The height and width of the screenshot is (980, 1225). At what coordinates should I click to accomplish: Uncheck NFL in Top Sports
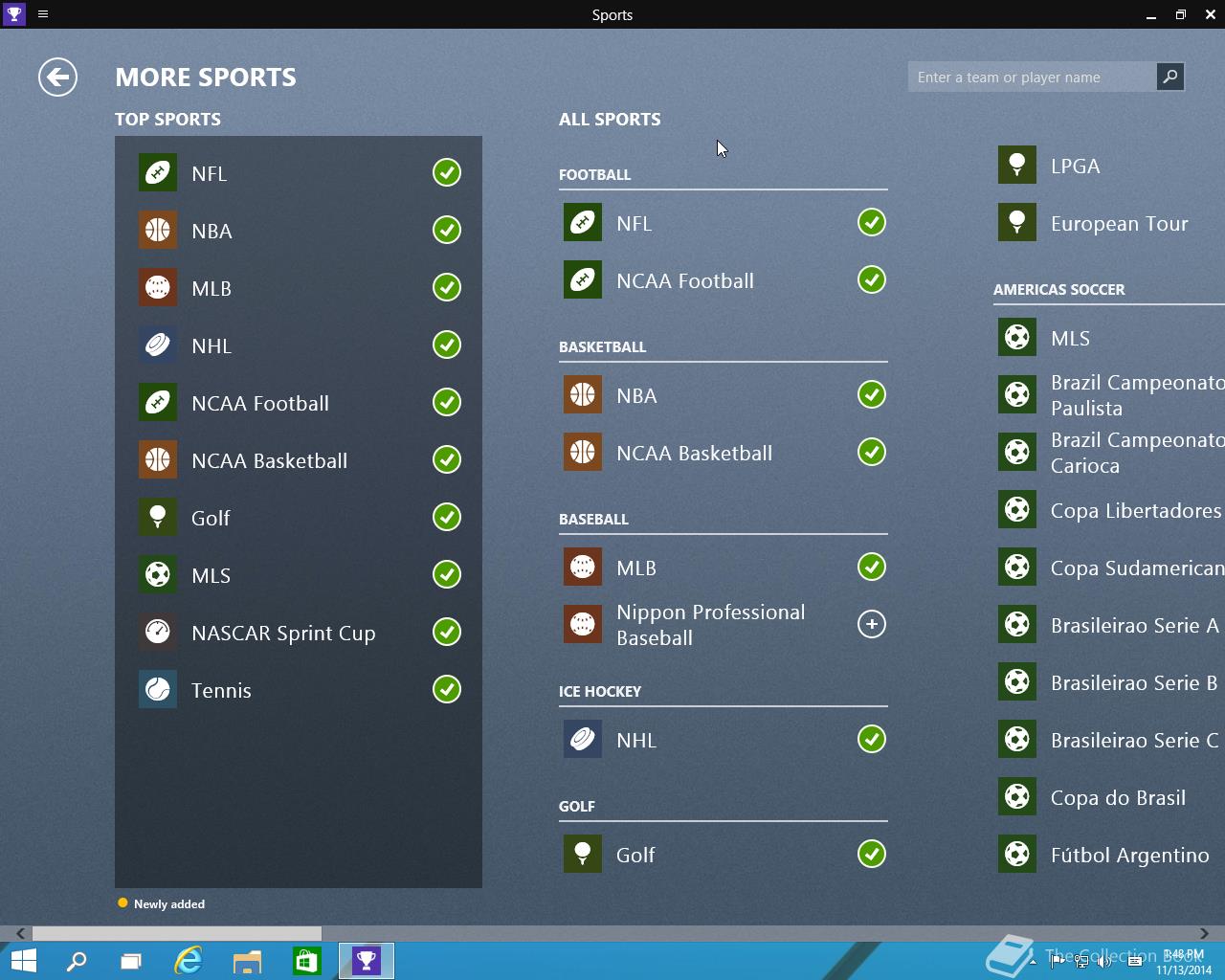[x=447, y=172]
